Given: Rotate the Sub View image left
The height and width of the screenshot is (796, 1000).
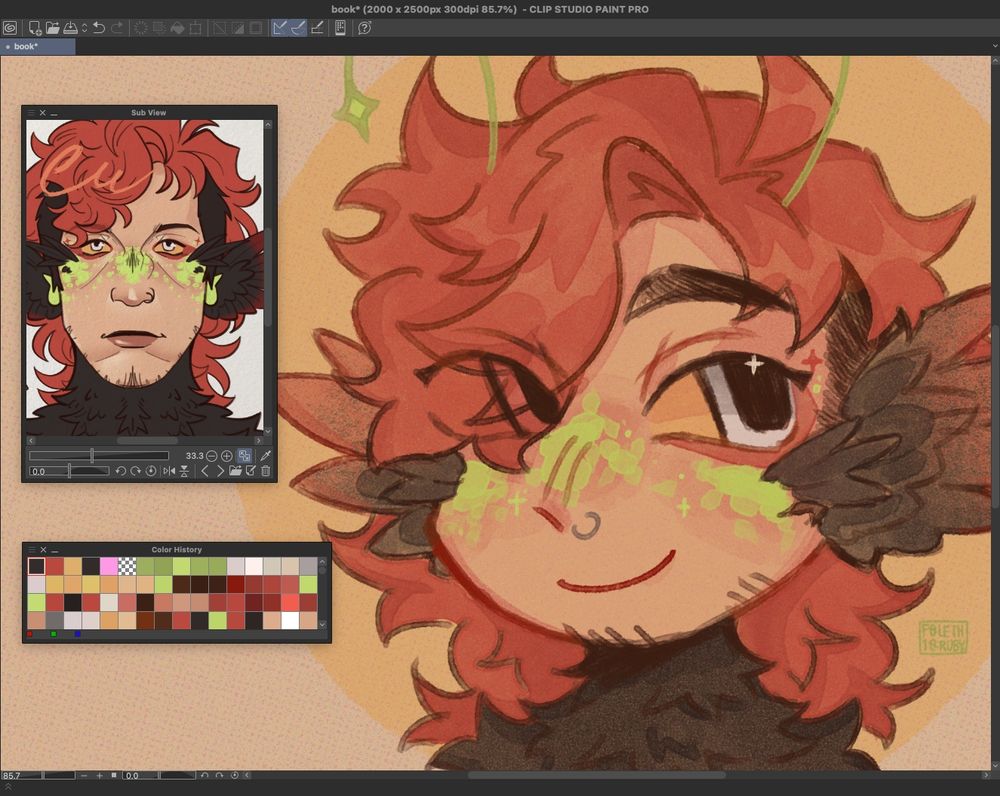Looking at the screenshot, I should tap(121, 471).
